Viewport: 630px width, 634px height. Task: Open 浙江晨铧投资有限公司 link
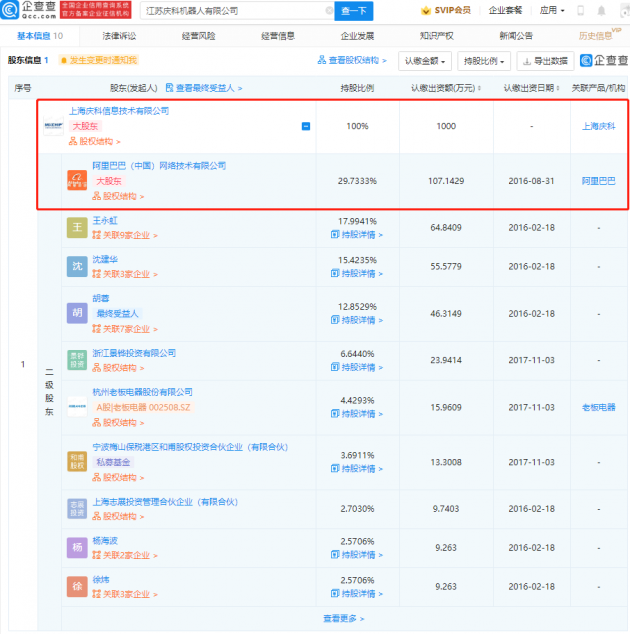click(x=134, y=353)
